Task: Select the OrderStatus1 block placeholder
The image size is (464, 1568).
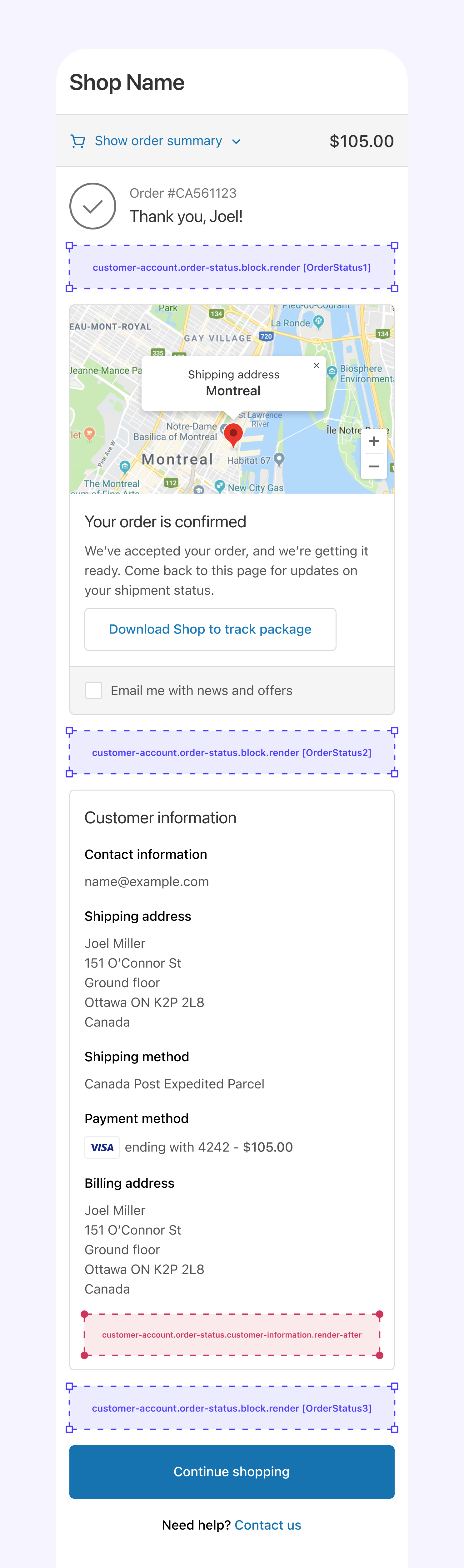Action: pyautogui.click(x=232, y=267)
